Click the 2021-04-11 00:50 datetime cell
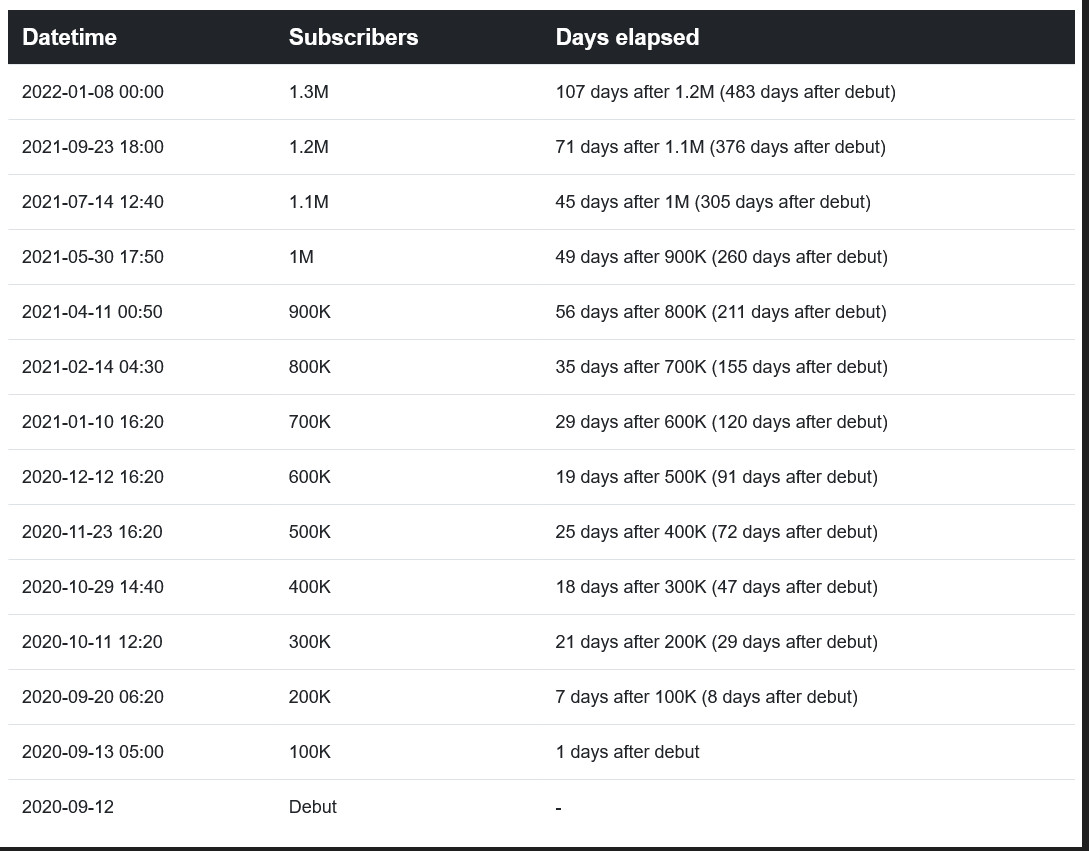1089x851 pixels. click(92, 312)
